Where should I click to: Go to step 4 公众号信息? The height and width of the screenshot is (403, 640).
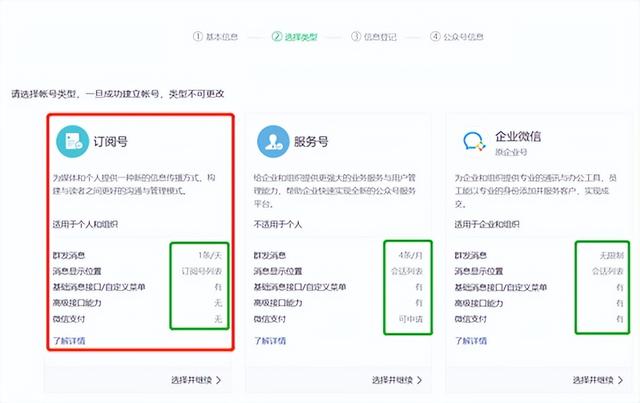457,37
